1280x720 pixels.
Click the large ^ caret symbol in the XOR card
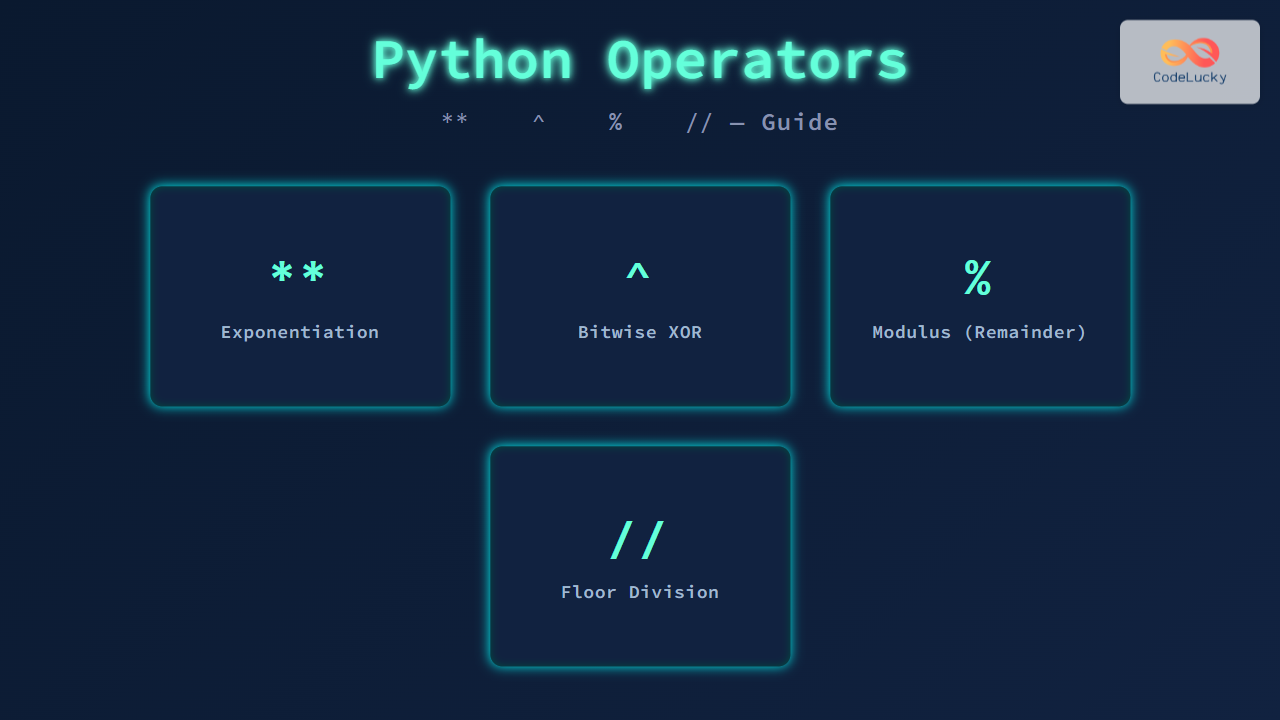click(x=638, y=272)
